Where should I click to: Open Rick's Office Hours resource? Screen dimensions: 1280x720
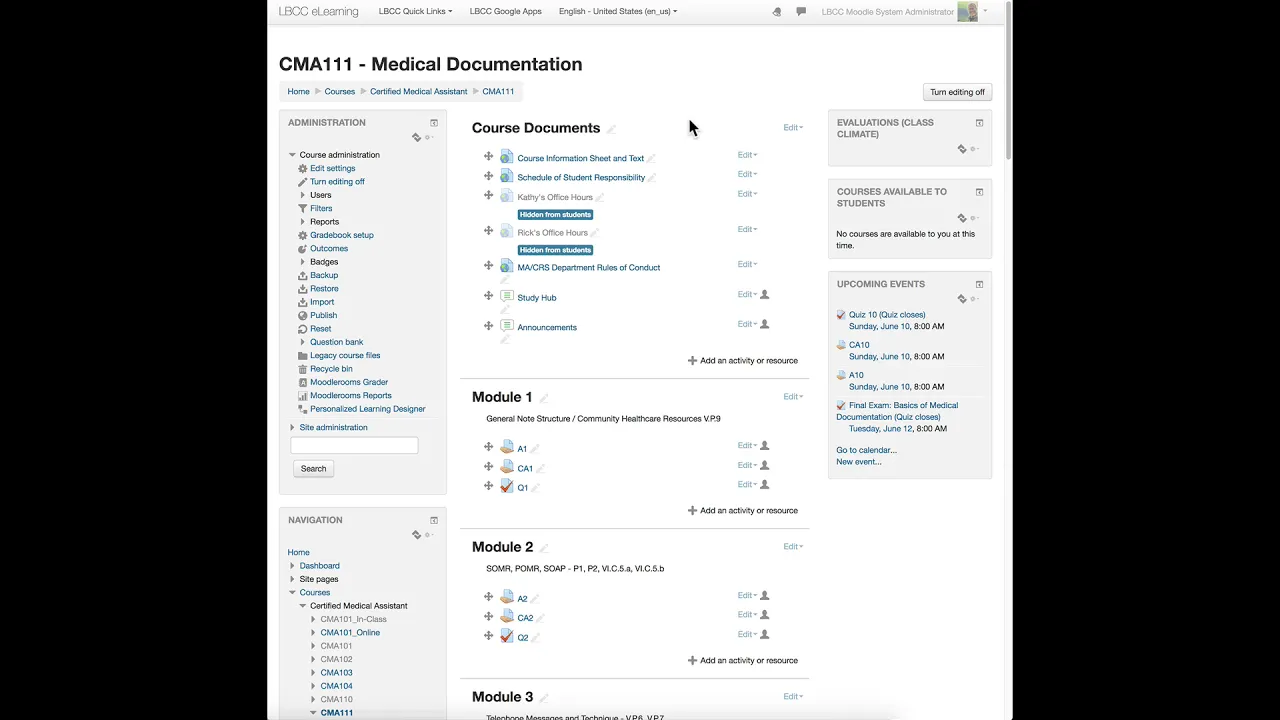pyautogui.click(x=552, y=232)
